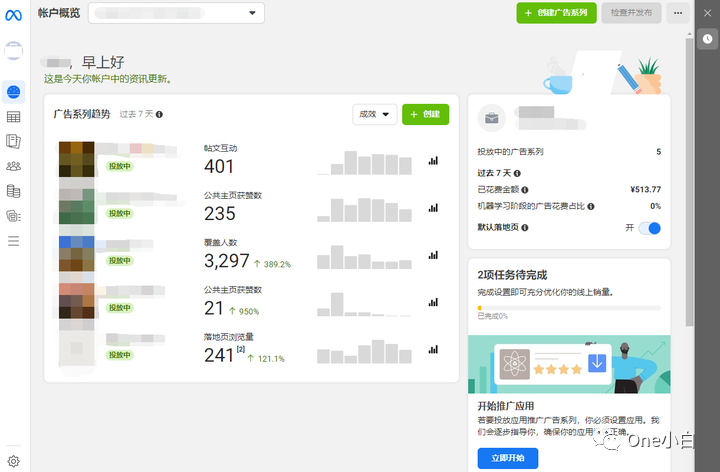Click the green 创建 button
The height and width of the screenshot is (472, 720).
(x=426, y=114)
